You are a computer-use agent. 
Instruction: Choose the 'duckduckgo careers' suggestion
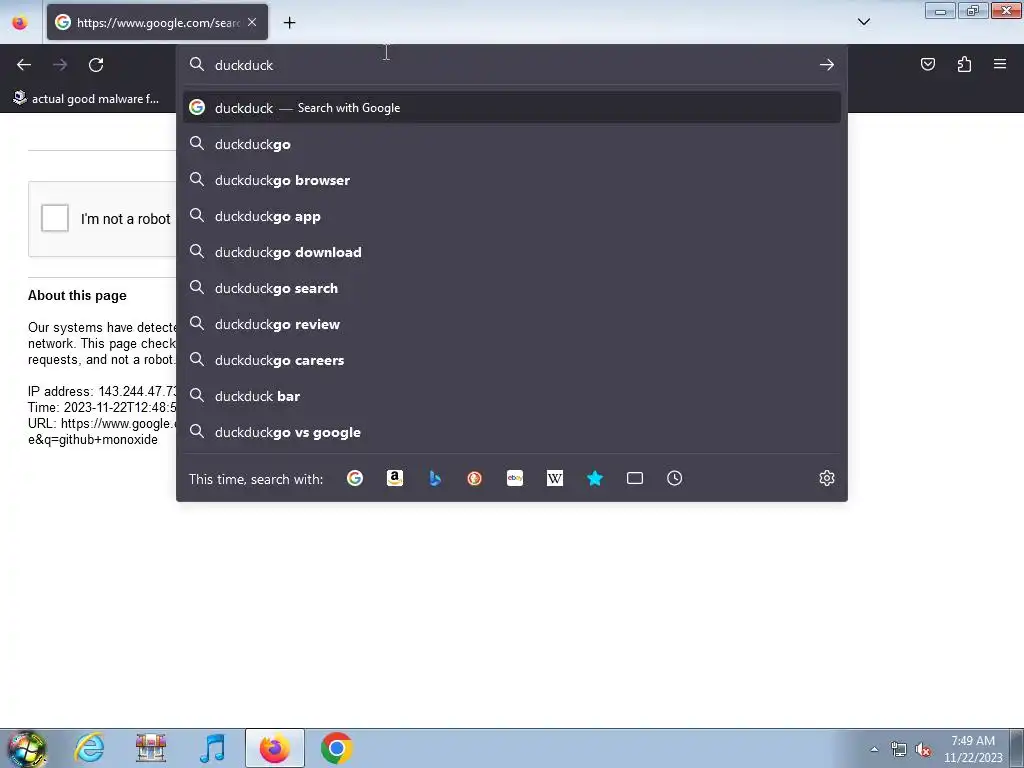(511, 360)
